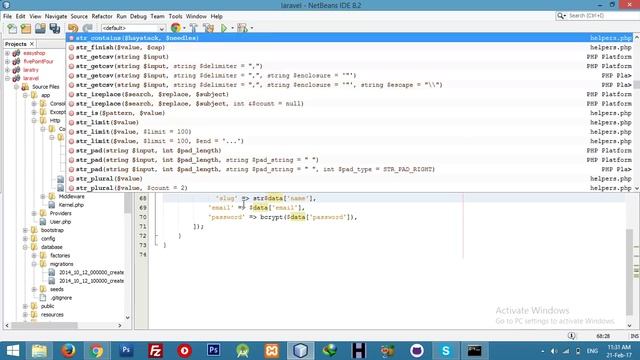Click the Projects panel horizontal scrollbar
Viewport: 640px width, 360px height.
click(x=64, y=325)
